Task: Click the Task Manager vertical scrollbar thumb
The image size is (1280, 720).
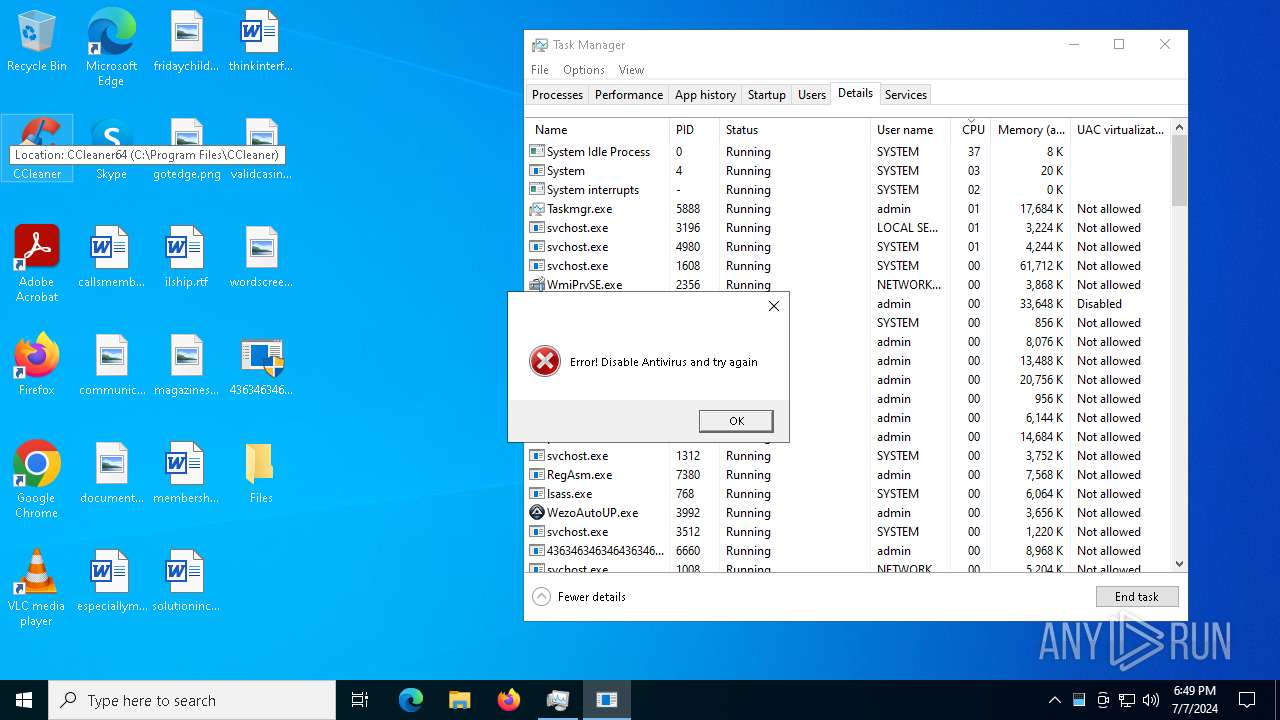Action: (1179, 171)
